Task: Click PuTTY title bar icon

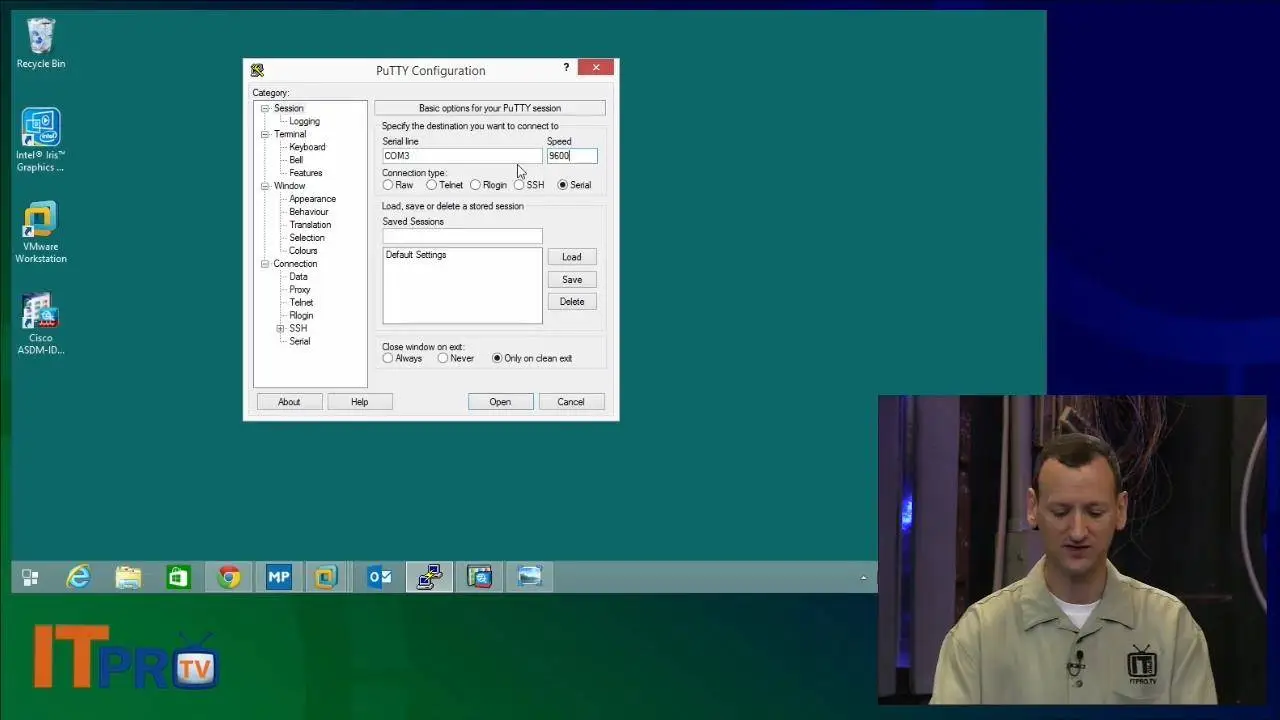Action: coord(257,70)
